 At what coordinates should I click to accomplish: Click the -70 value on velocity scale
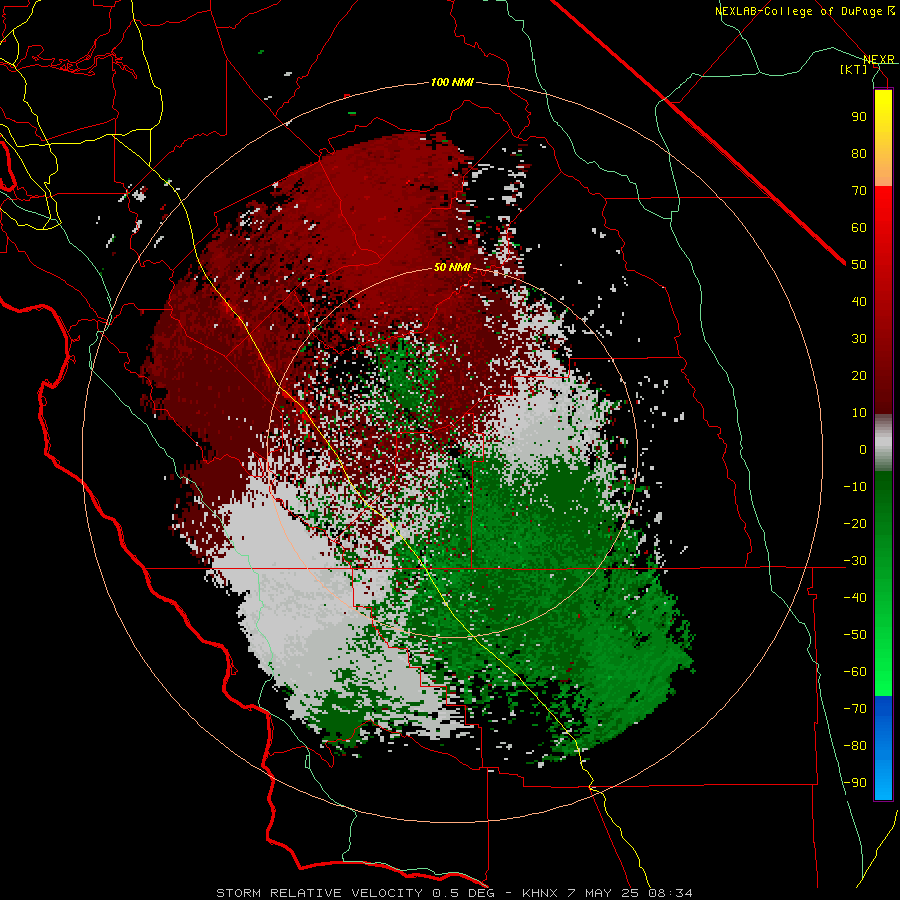855,708
